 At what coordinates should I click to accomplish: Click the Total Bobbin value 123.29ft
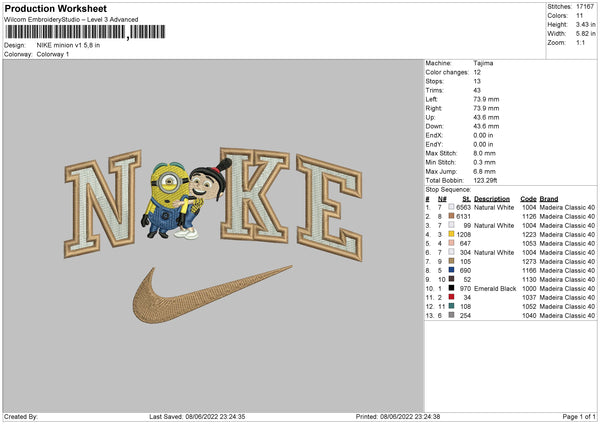(x=485, y=180)
